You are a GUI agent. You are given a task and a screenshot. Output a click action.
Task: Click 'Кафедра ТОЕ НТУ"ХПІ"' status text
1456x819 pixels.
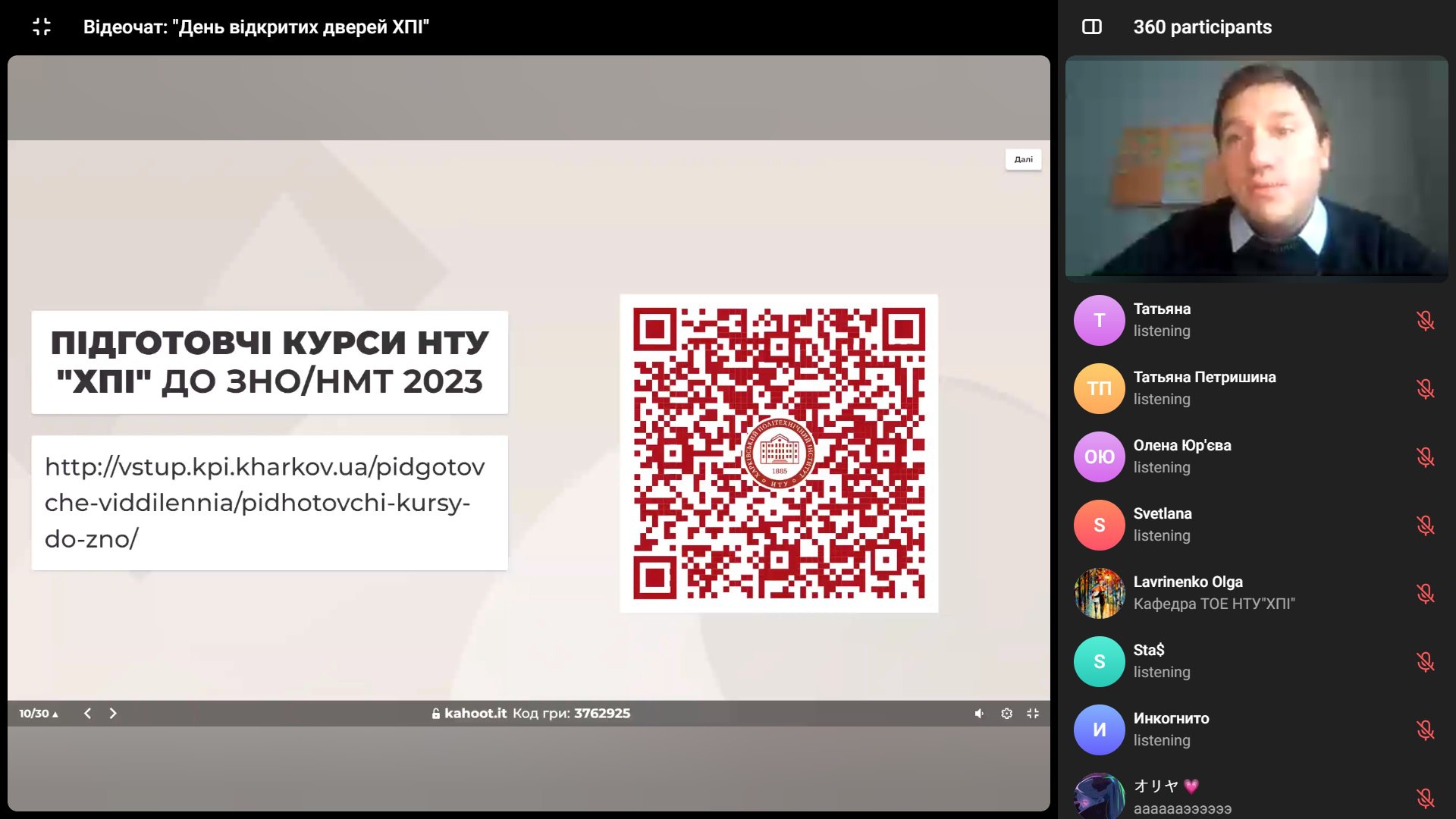(1214, 604)
